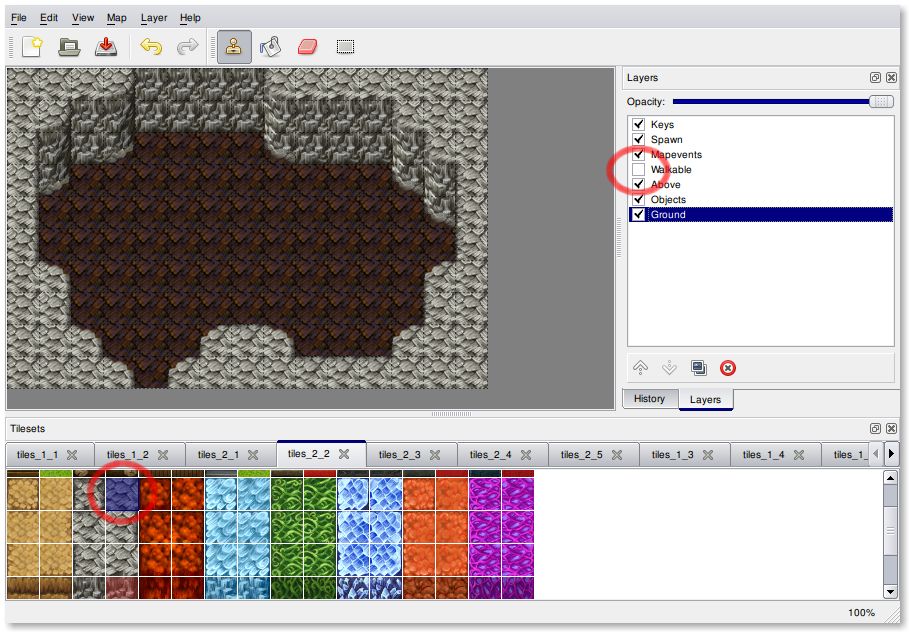Undo the last action
The image size is (909, 632).
pos(151,47)
